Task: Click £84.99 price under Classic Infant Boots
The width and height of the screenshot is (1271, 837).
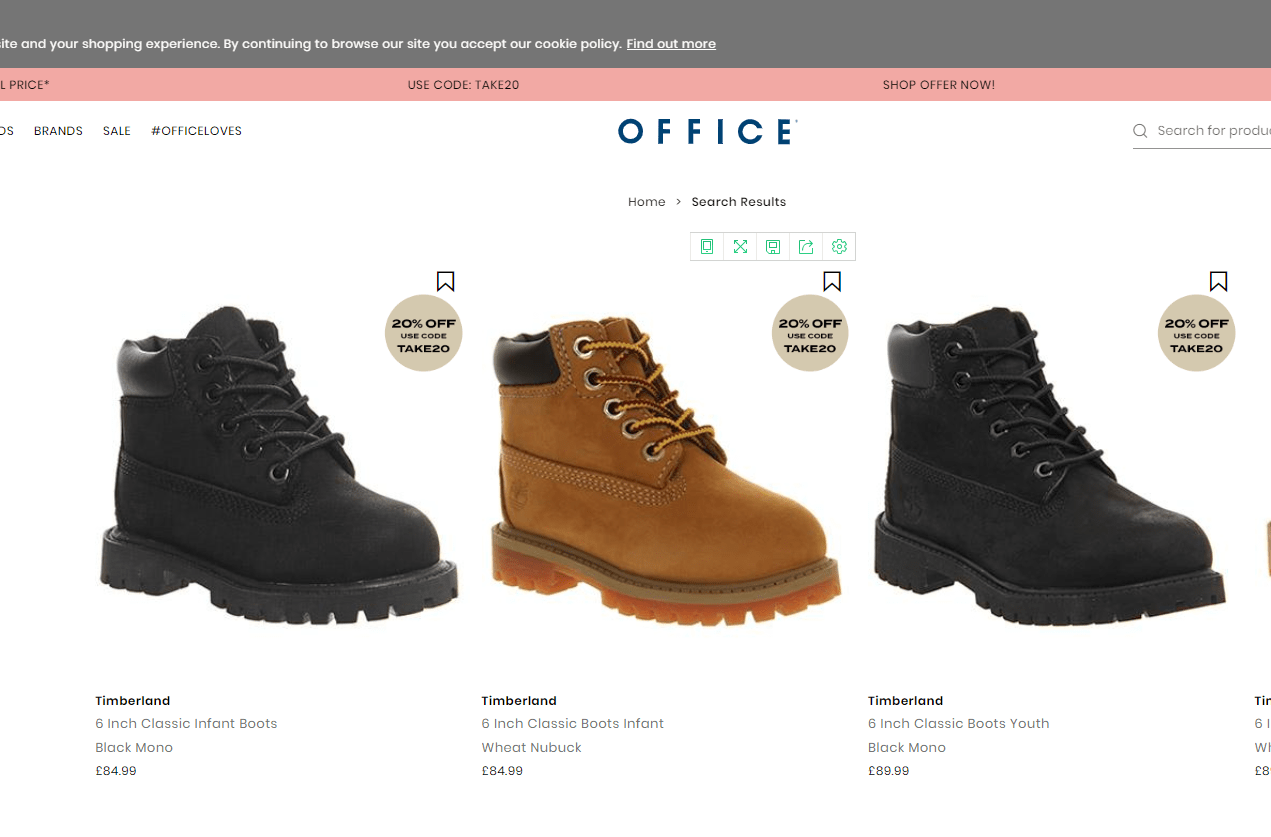Action: [x=116, y=771]
